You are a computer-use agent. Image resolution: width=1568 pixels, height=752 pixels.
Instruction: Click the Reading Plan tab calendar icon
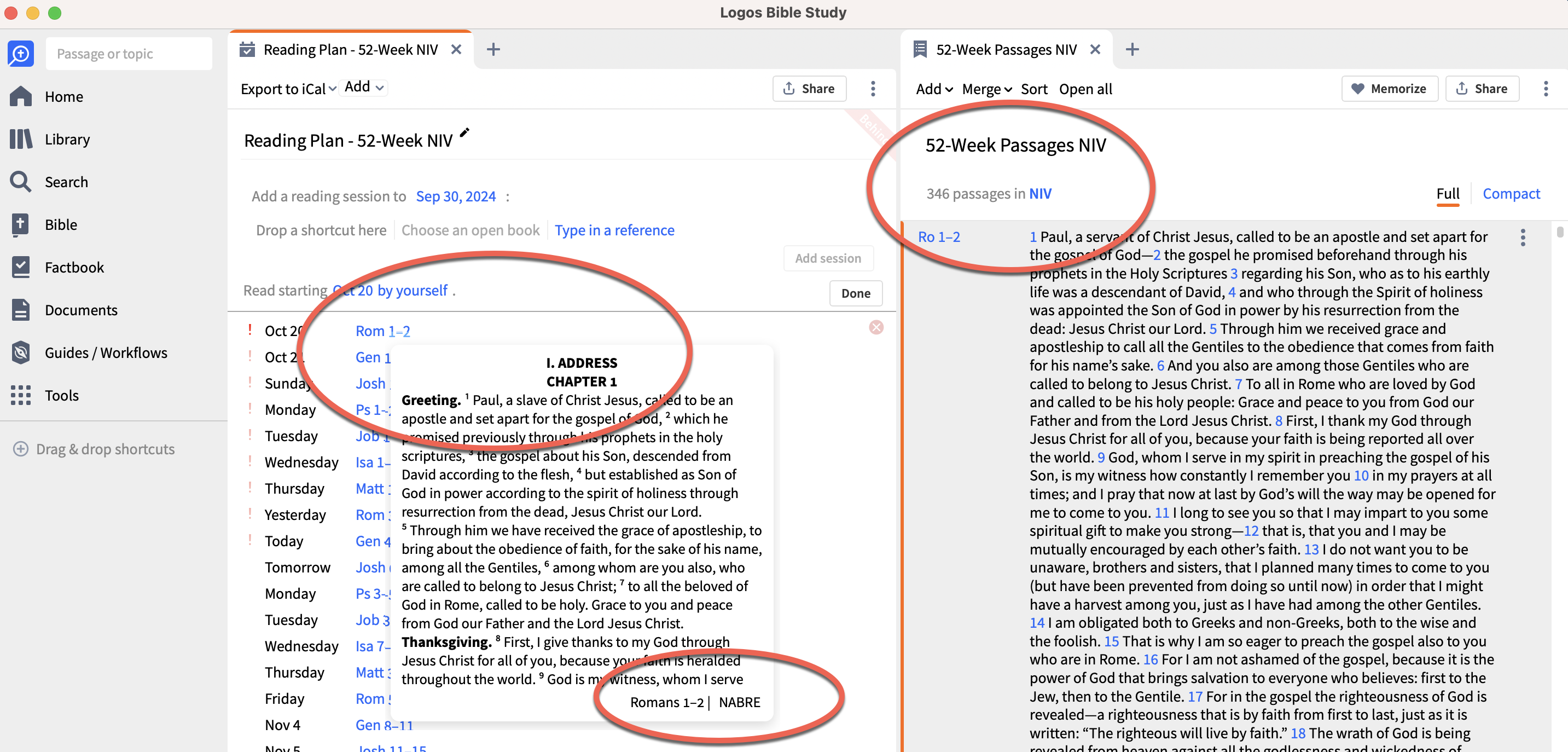[247, 49]
